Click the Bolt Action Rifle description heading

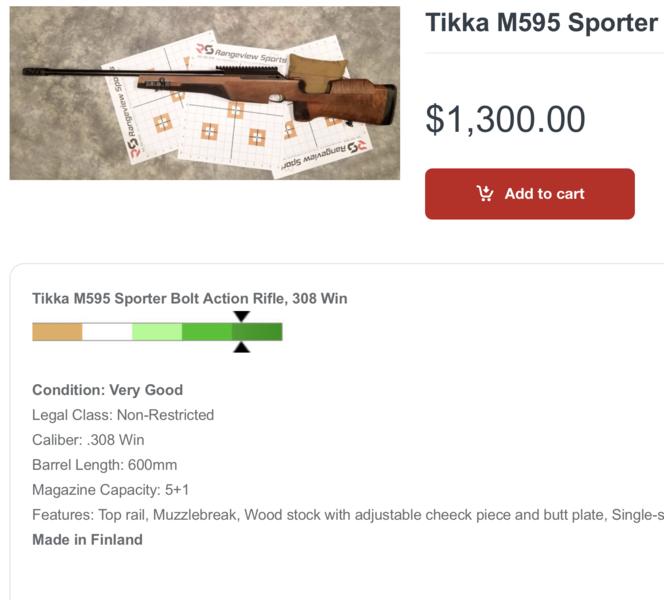click(x=190, y=299)
